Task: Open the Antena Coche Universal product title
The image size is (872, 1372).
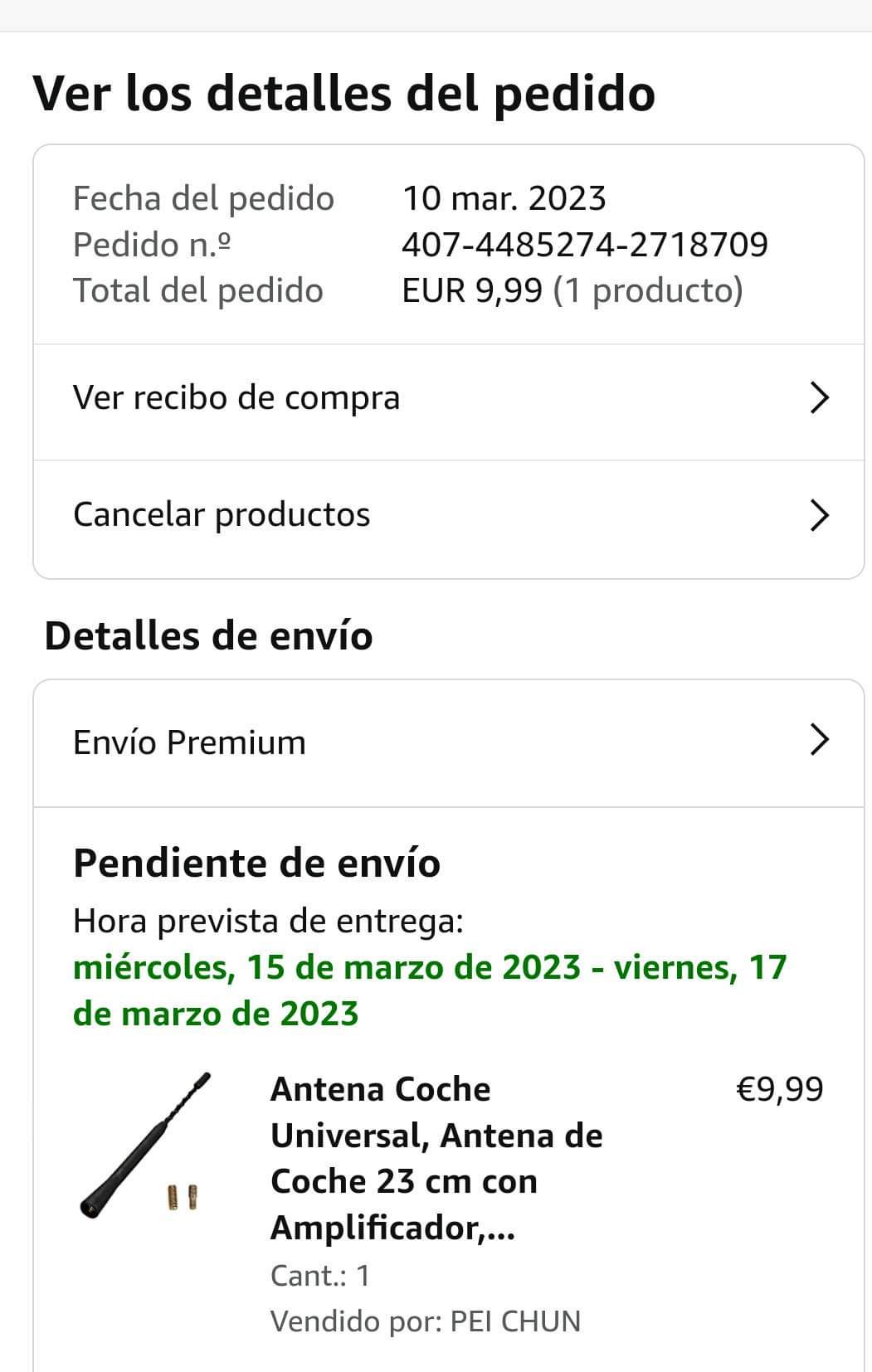Action: [436, 1158]
